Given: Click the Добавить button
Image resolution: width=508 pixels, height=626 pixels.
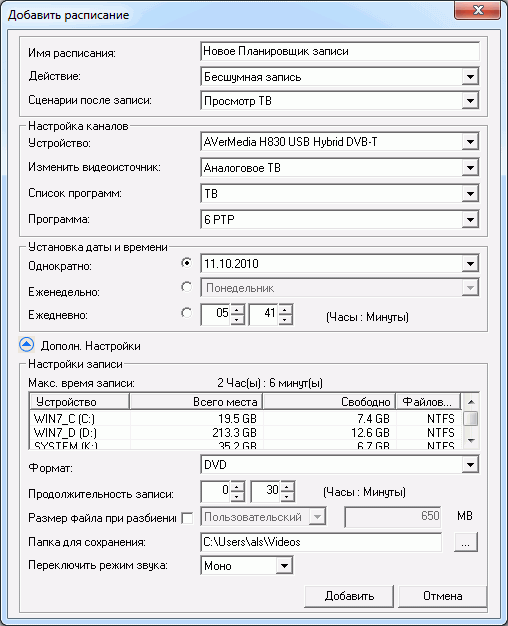Looking at the screenshot, I should [x=349, y=596].
